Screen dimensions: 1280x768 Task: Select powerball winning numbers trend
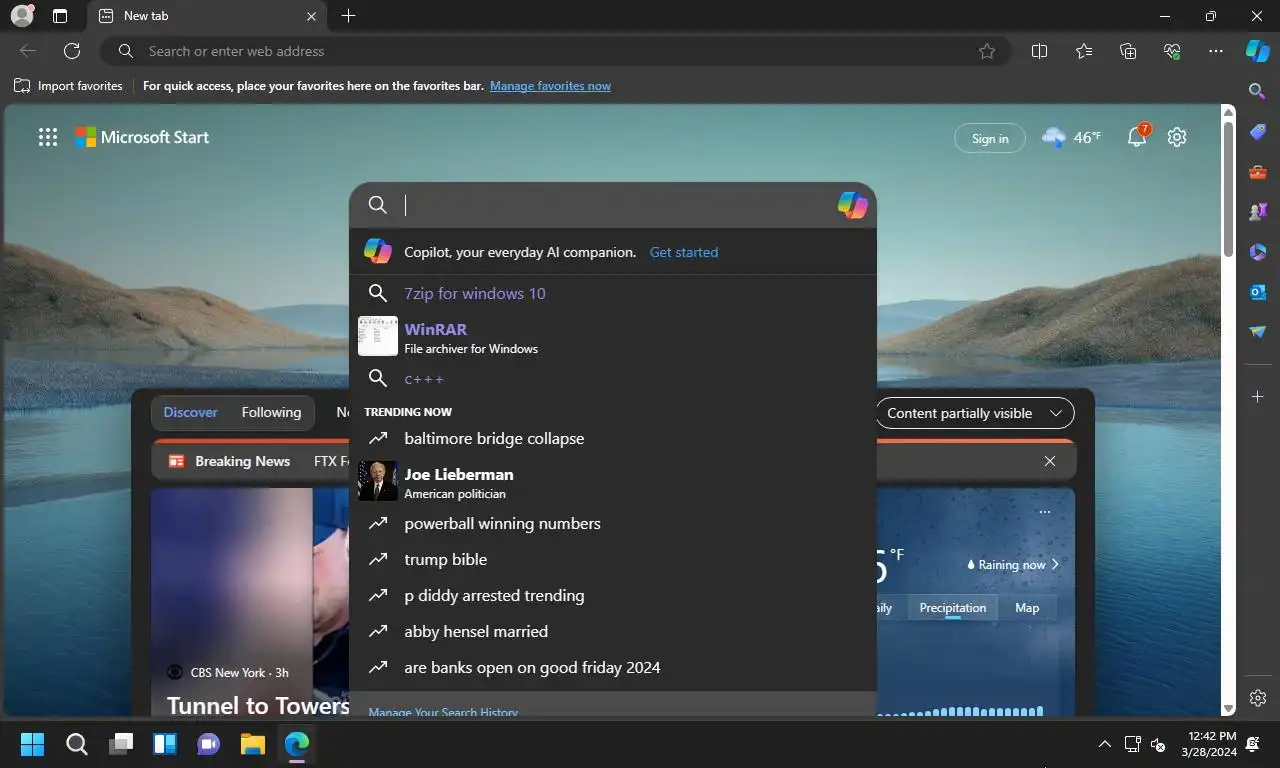pos(612,523)
